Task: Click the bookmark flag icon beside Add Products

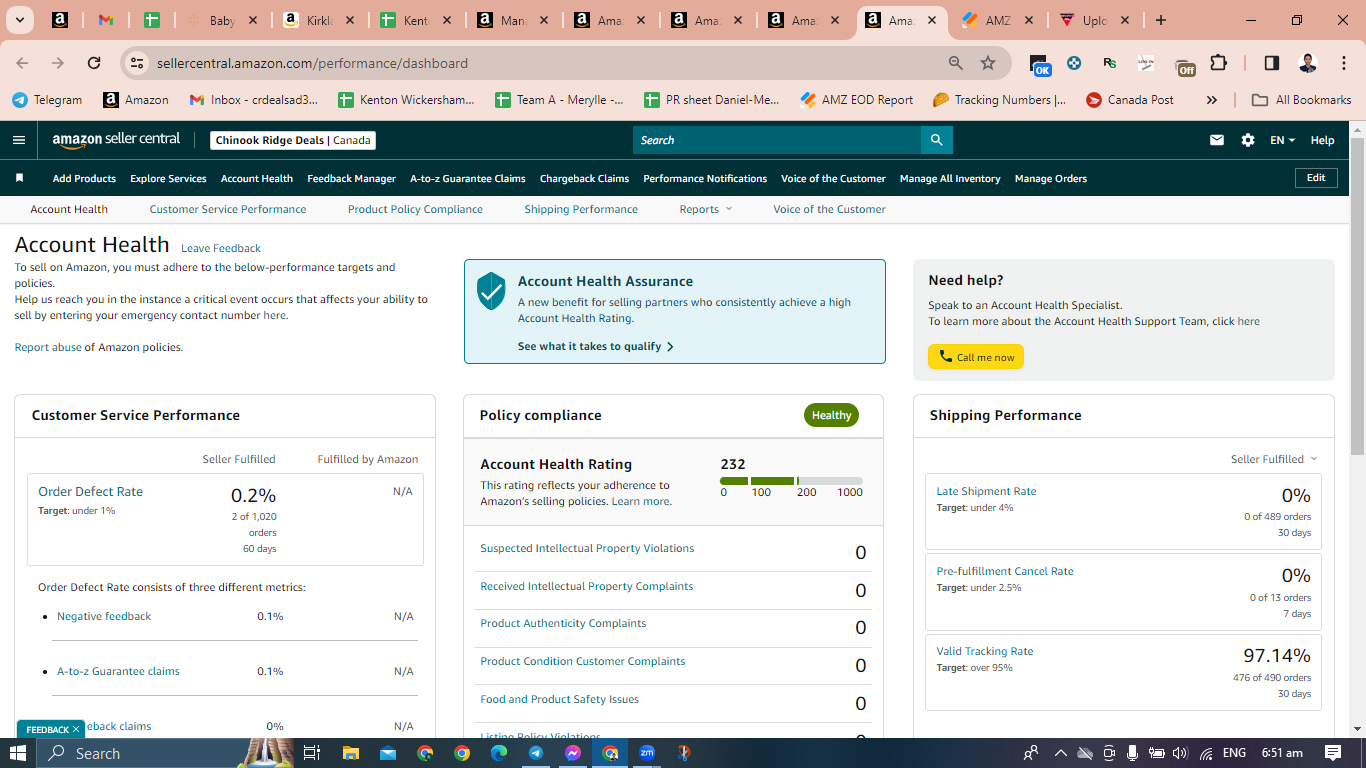Action: 19,178
